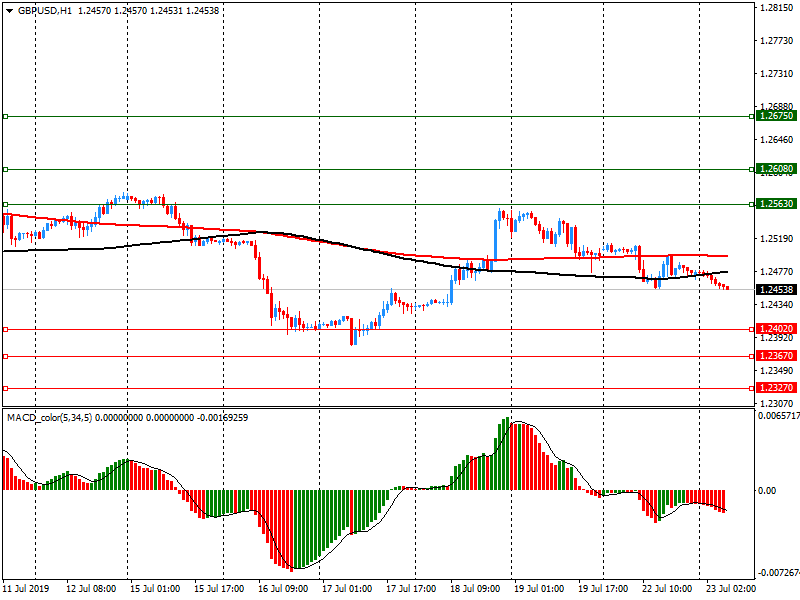800x600 pixels.
Task: Click the 18 Jul 09:00 time label
Action: tap(475, 589)
